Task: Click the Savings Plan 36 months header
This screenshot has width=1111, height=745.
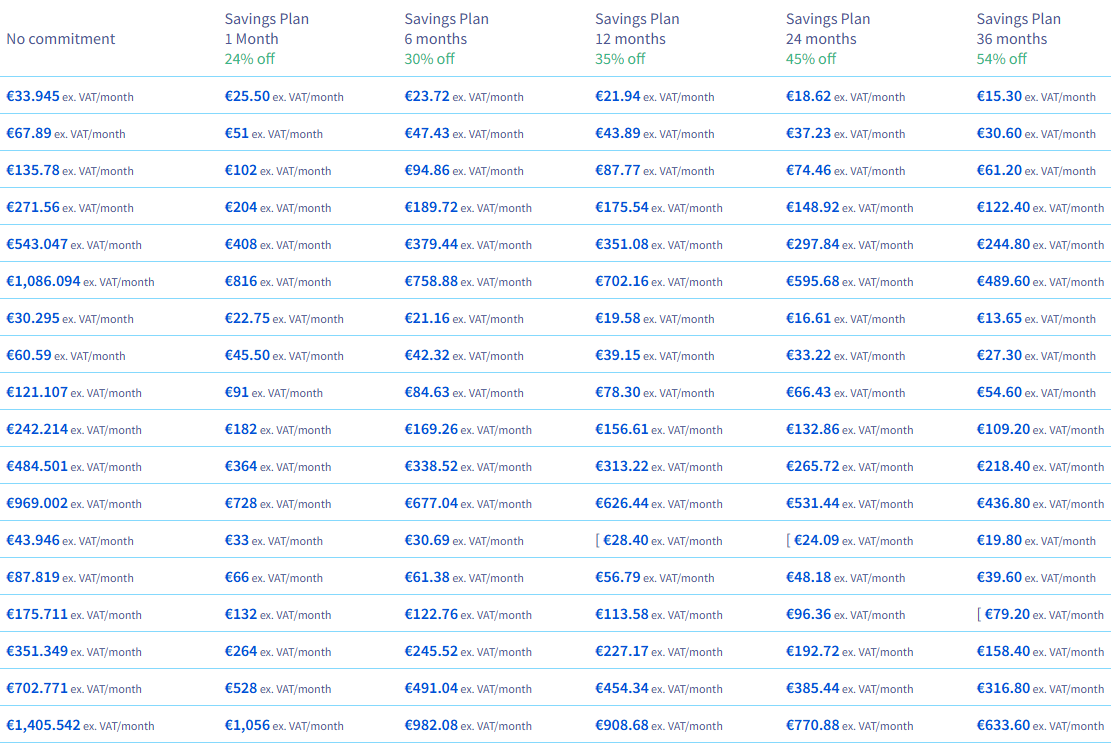Action: pyautogui.click(x=1018, y=29)
